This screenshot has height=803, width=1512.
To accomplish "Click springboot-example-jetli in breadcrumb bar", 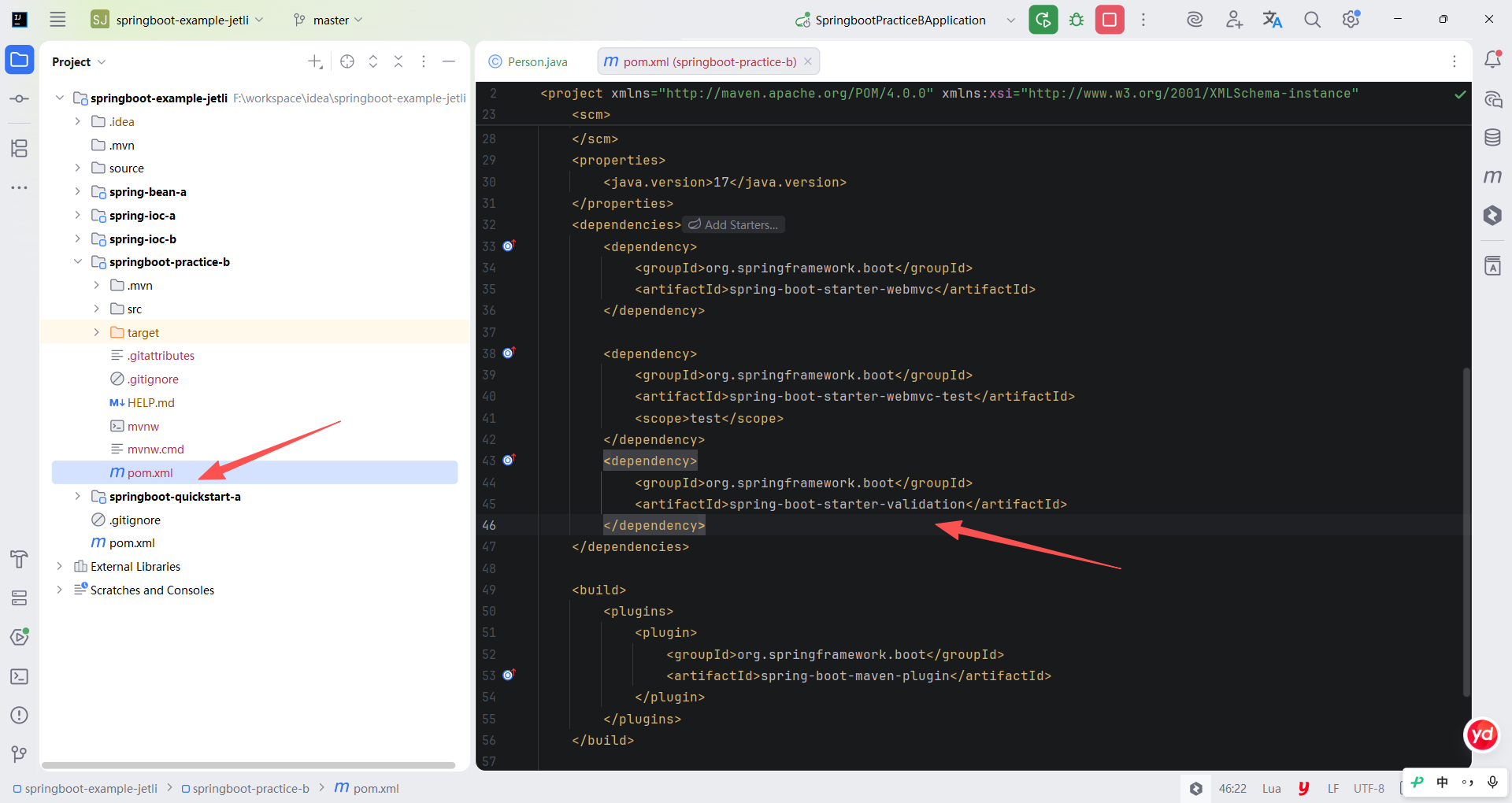I will [x=85, y=788].
